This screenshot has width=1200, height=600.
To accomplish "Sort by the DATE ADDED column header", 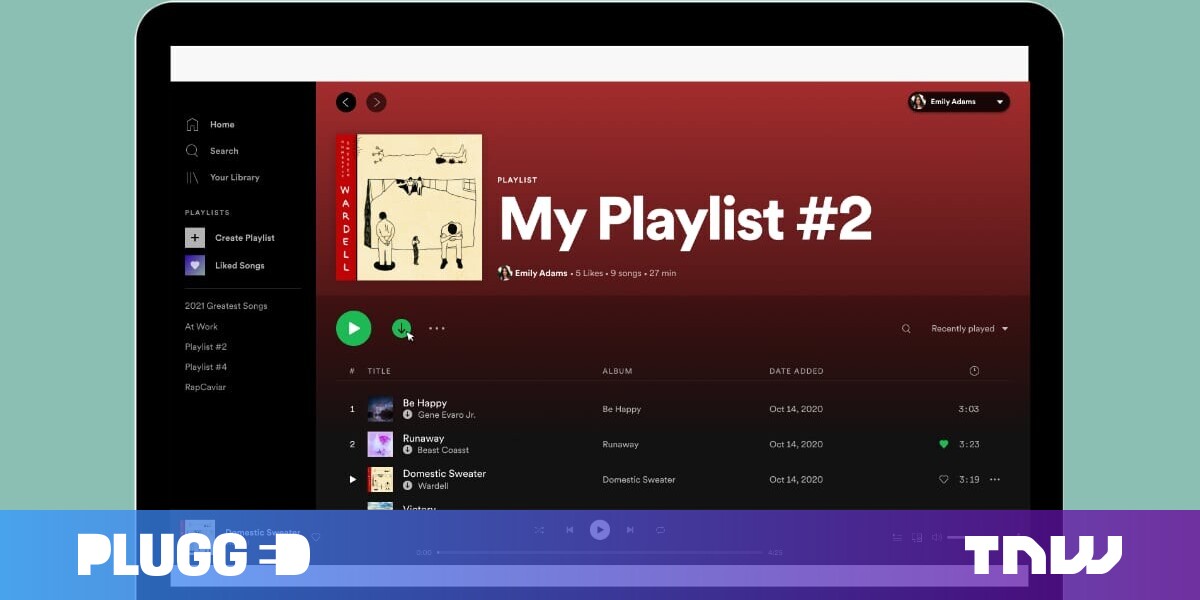I will (796, 371).
